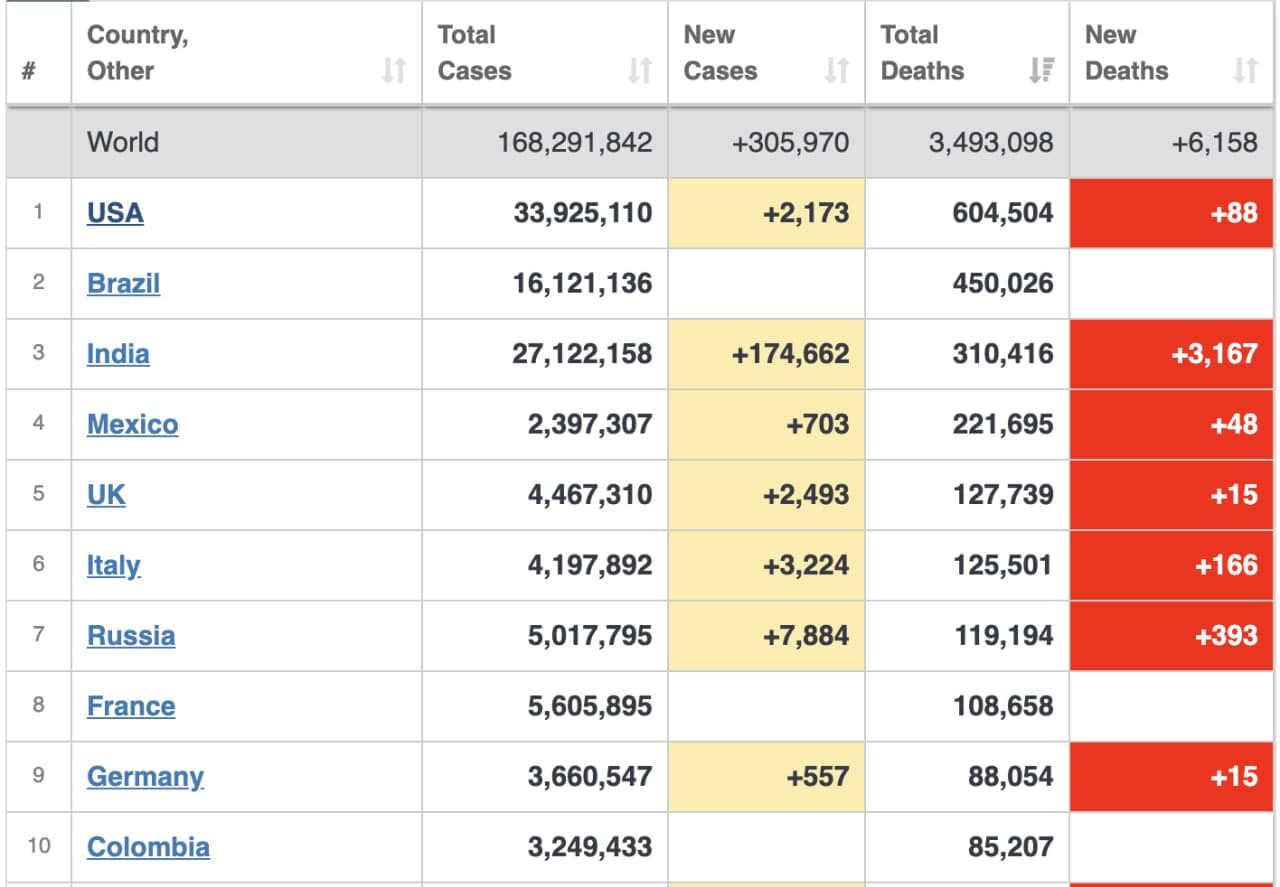The width and height of the screenshot is (1280, 887).
Task: Select USA new deaths +88 cell
Action: click(1172, 213)
